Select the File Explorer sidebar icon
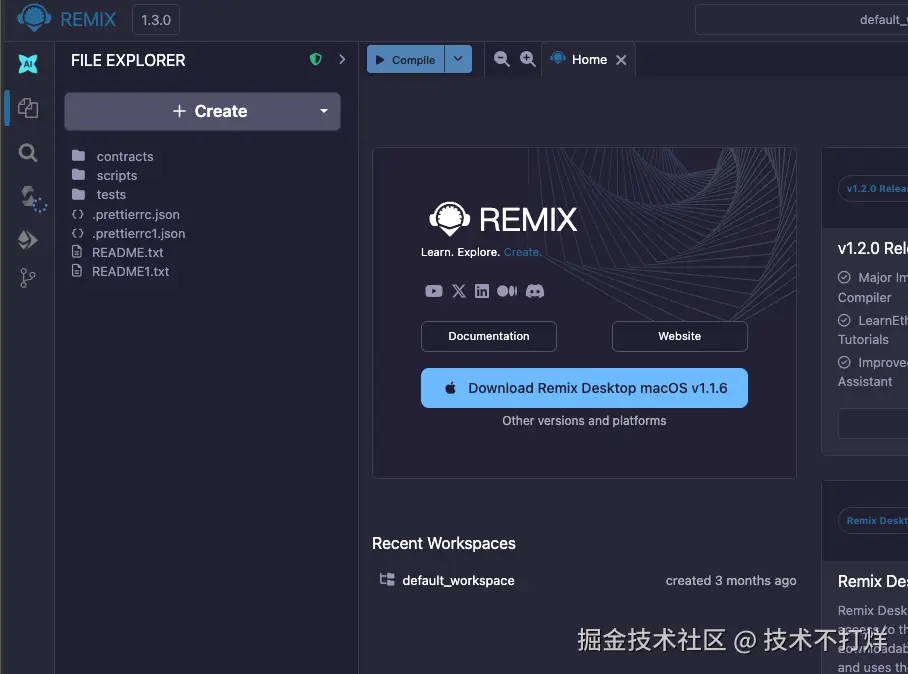 [x=28, y=108]
